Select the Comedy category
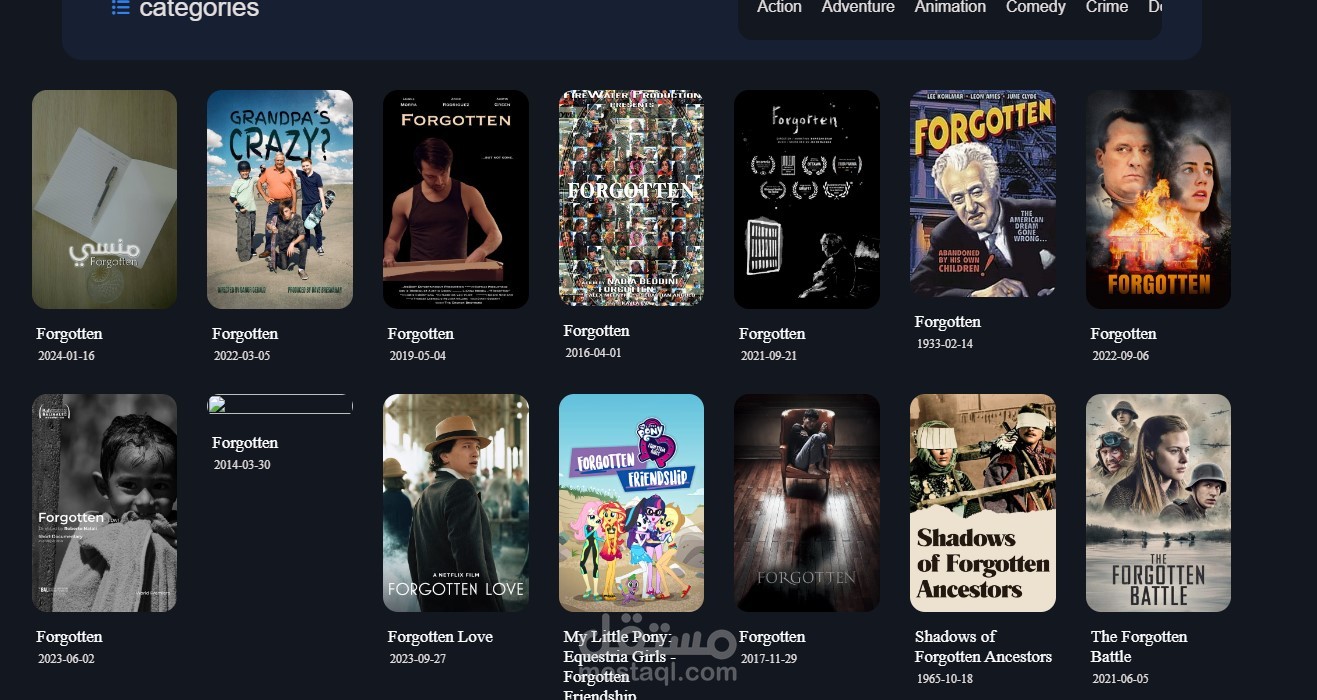The image size is (1317, 700). [1036, 7]
